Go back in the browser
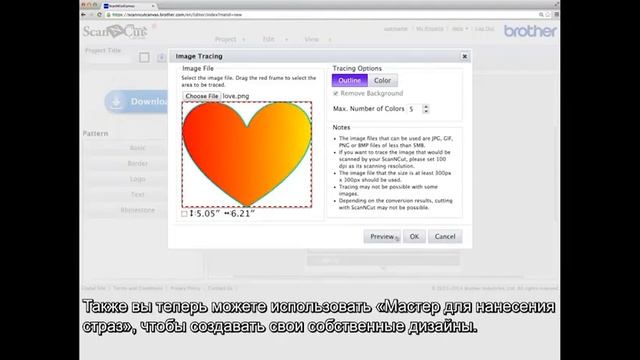 (x=84, y=14)
